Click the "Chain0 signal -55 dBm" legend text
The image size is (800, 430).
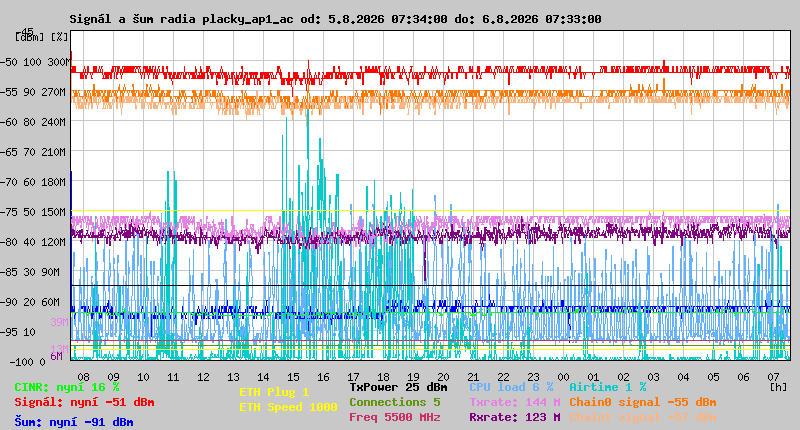point(643,402)
